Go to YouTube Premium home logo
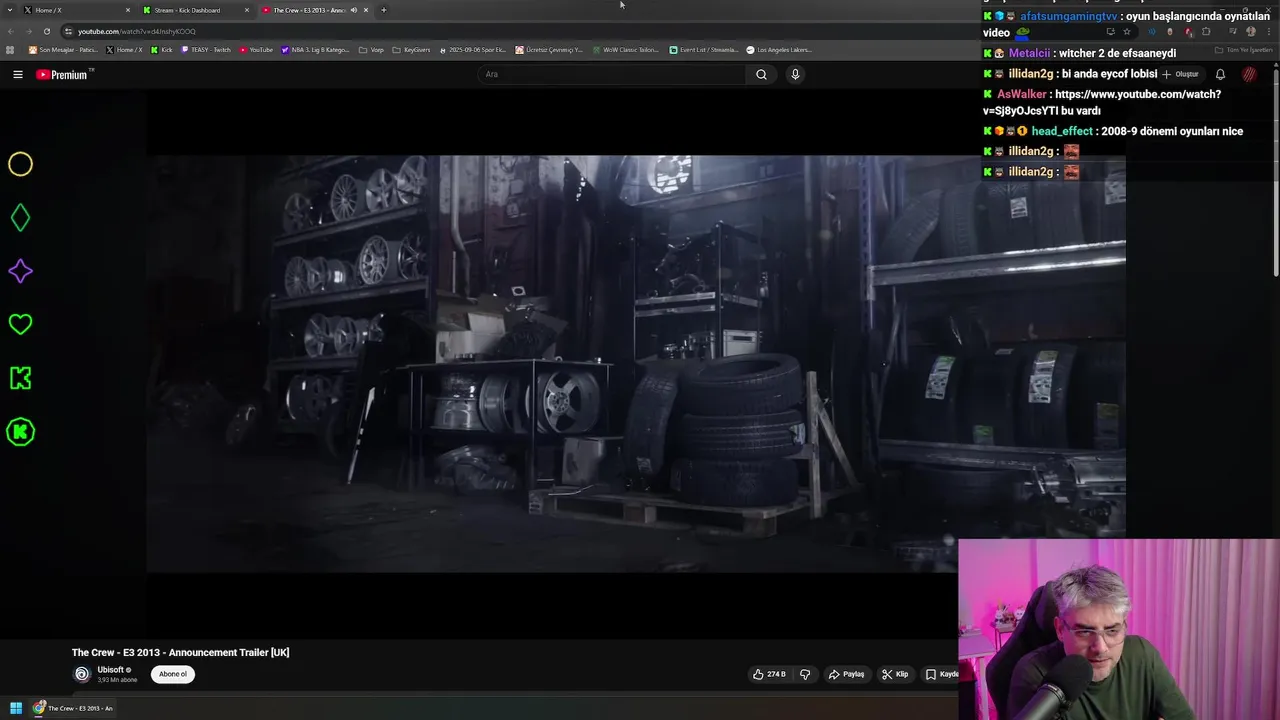1280x720 pixels. click(x=64, y=74)
